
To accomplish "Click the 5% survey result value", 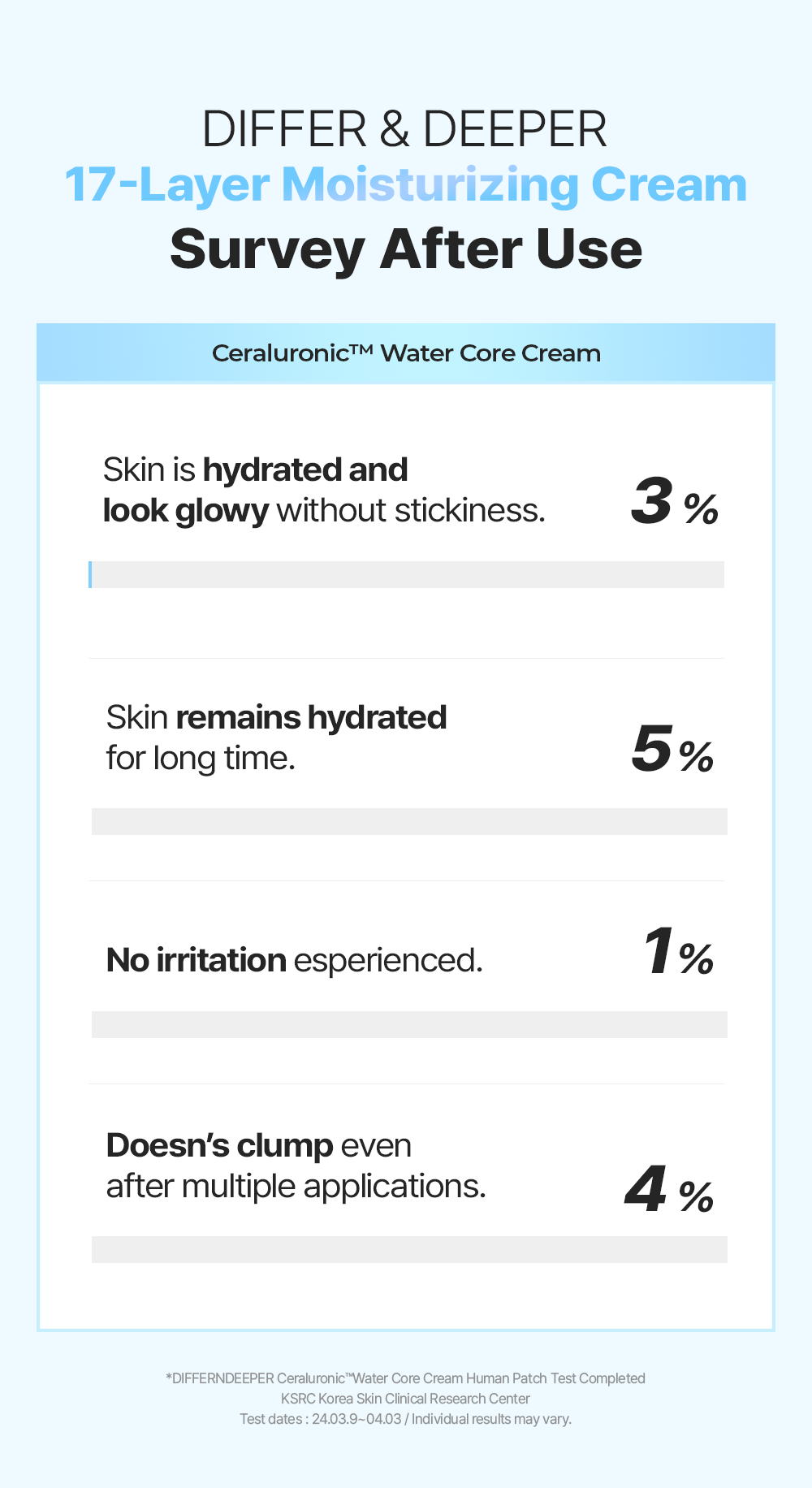I will click(672, 750).
